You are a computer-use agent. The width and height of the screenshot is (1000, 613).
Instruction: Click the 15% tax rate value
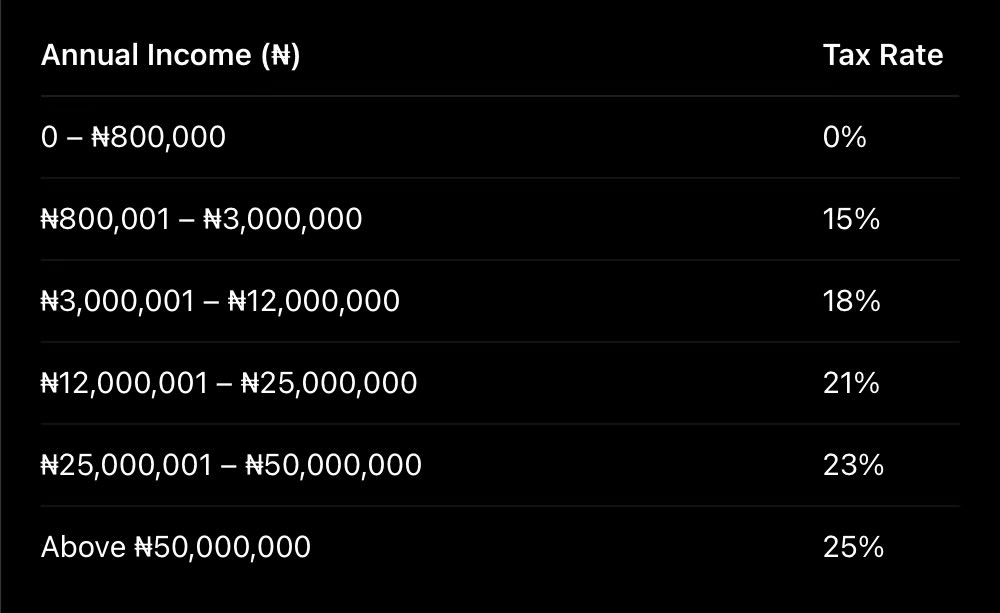[x=851, y=219]
